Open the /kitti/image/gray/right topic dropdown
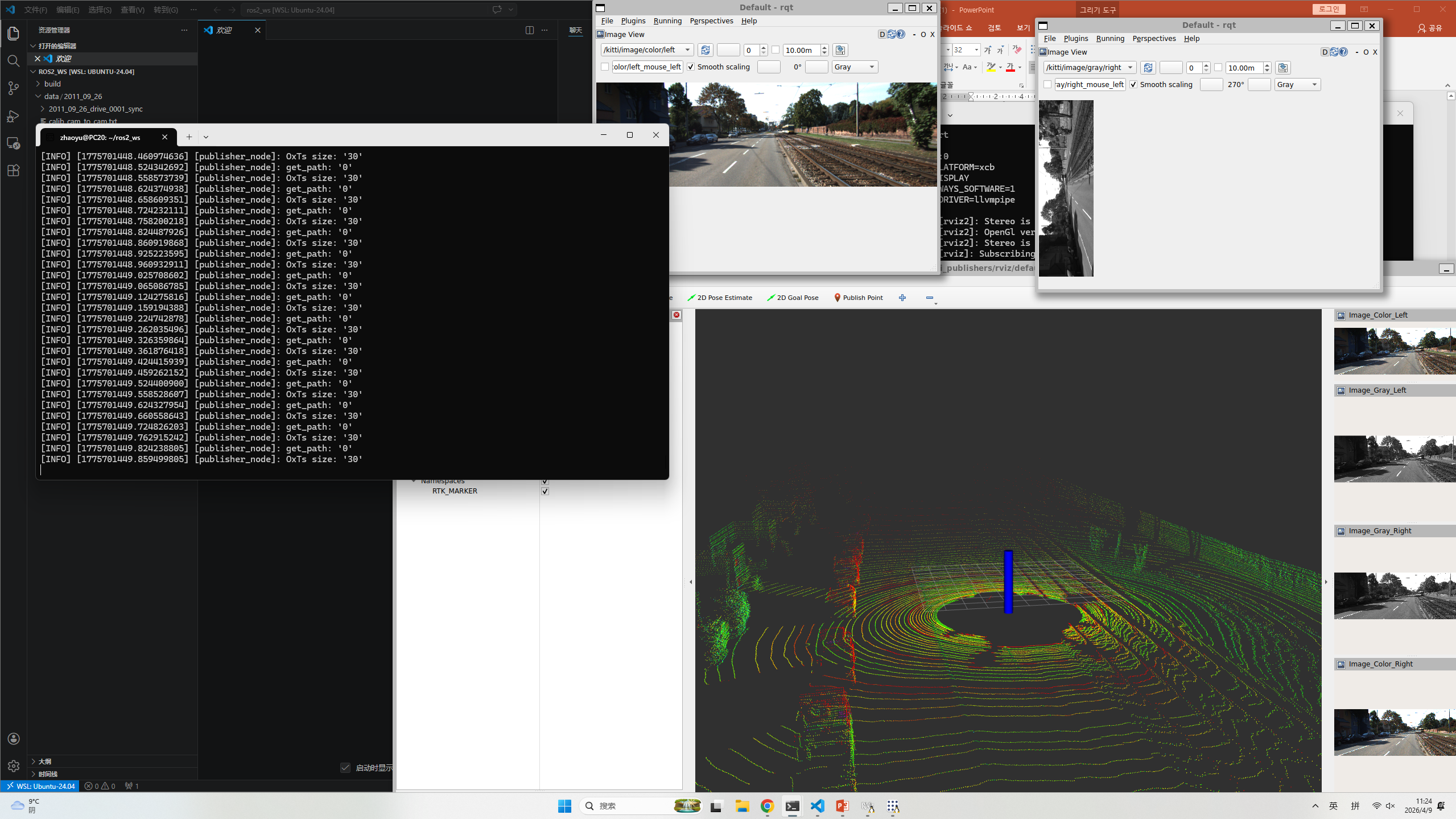 pos(1090,68)
